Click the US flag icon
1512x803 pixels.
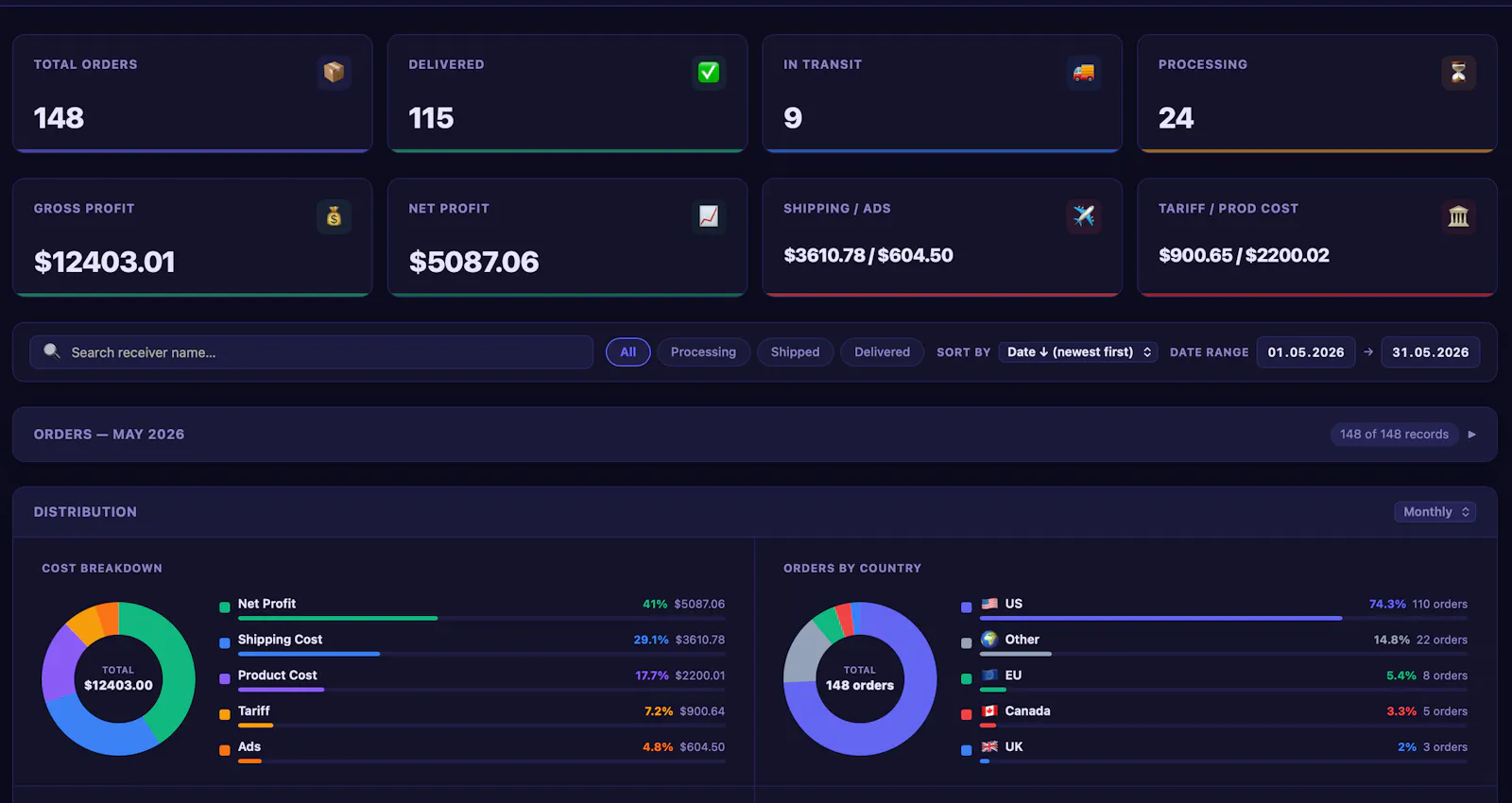pos(989,604)
